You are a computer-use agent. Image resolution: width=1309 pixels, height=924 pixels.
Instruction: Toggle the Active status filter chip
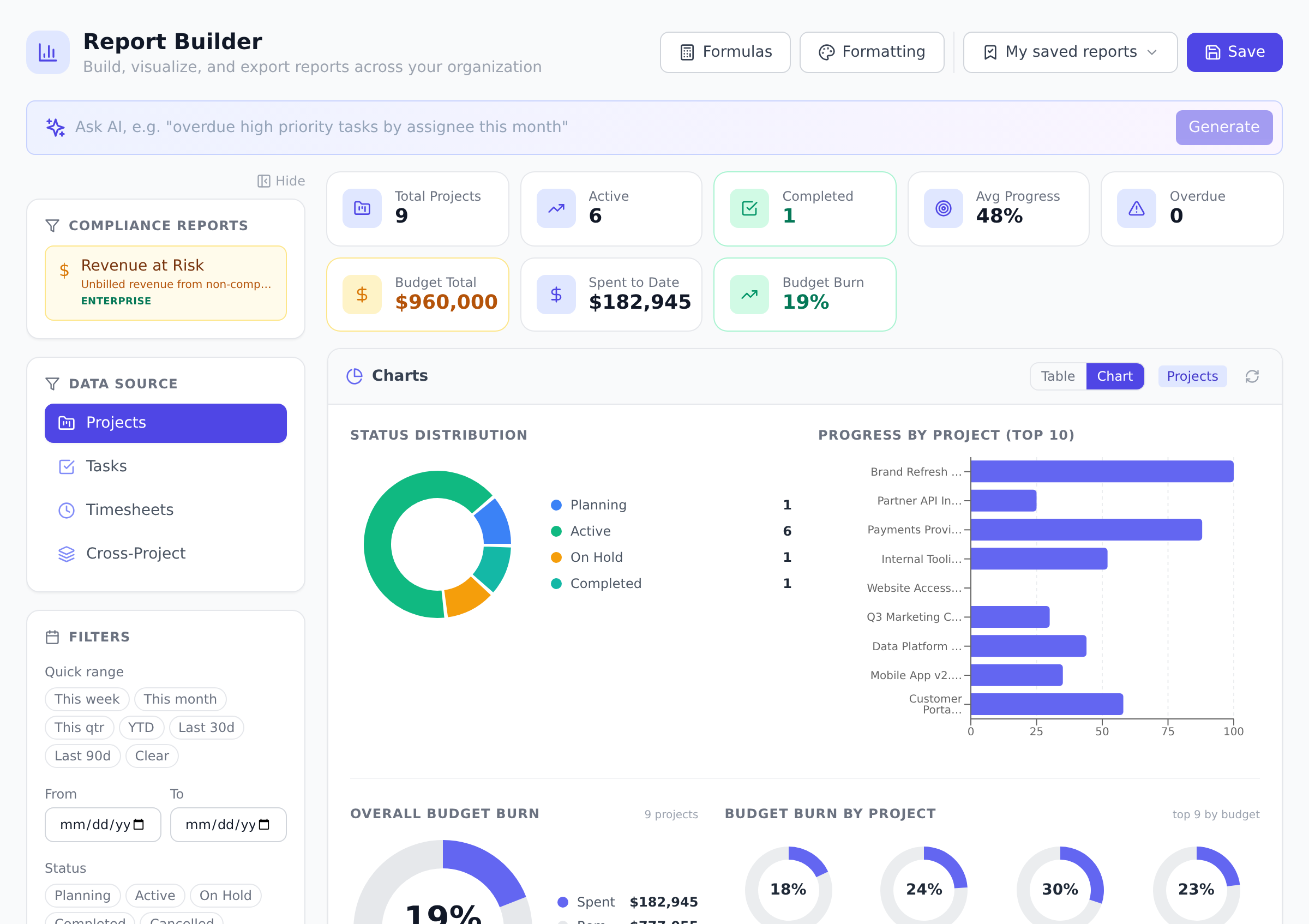[155, 896]
